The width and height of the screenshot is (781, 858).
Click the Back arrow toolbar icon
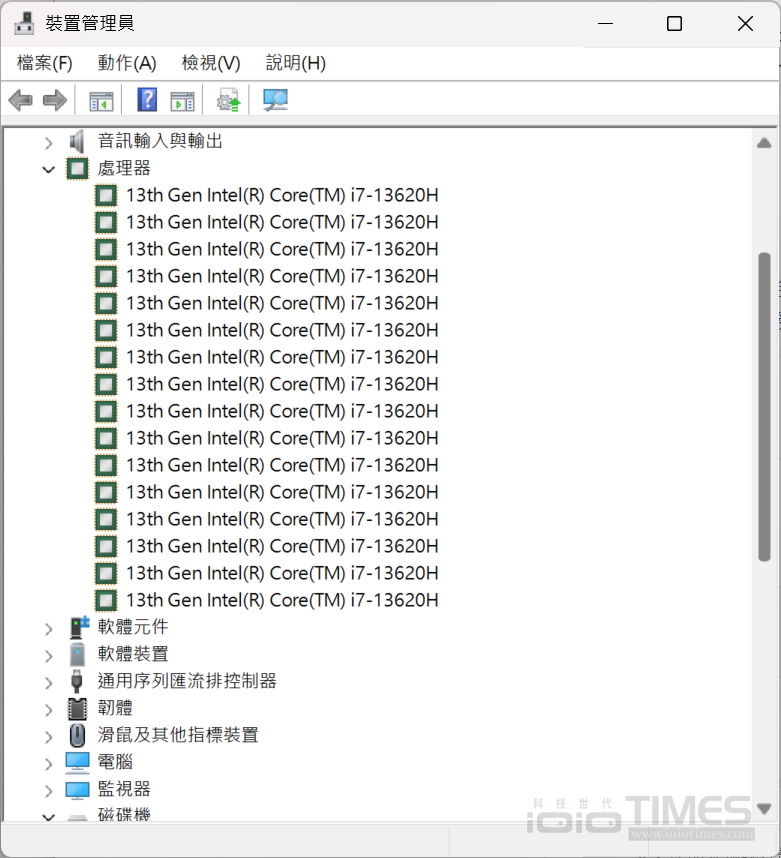[21, 101]
